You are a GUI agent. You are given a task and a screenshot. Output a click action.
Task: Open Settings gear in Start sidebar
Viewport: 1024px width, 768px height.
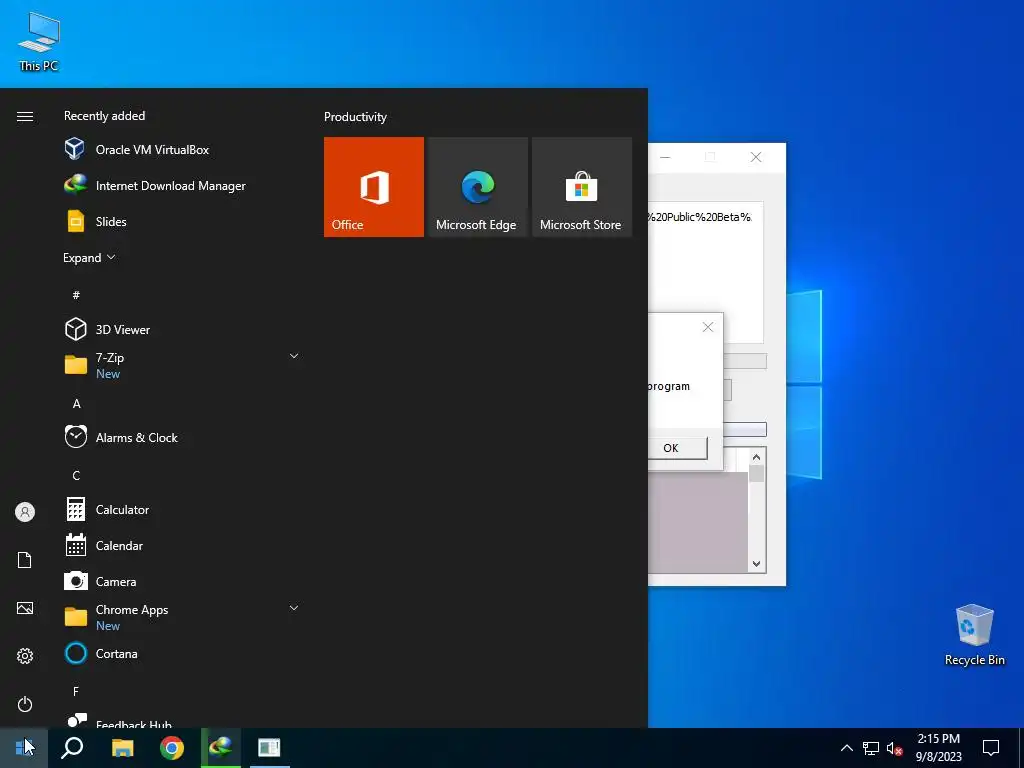(25, 656)
